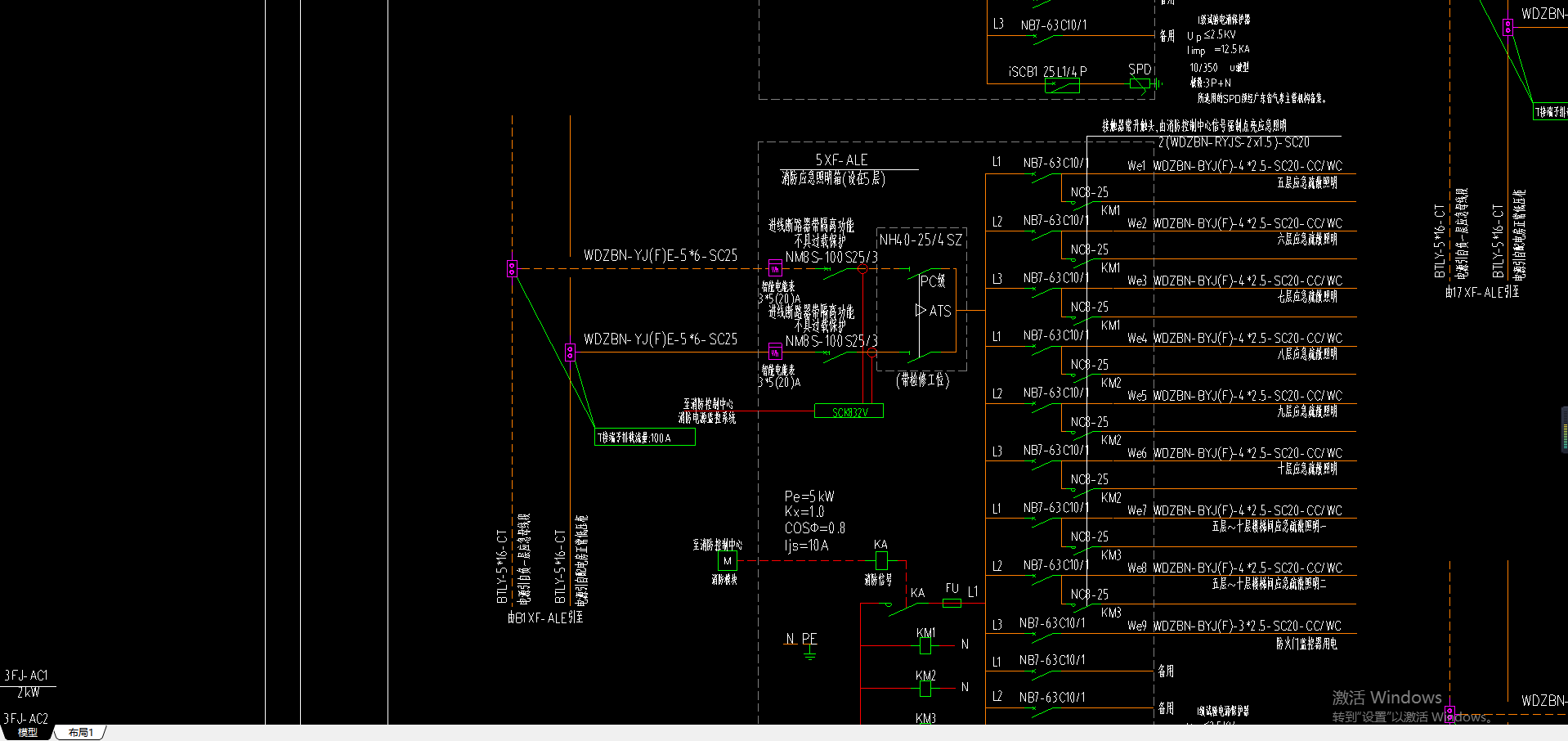Select the 5XF-ALE panel title text
Image resolution: width=1568 pixels, height=741 pixels.
click(x=841, y=160)
